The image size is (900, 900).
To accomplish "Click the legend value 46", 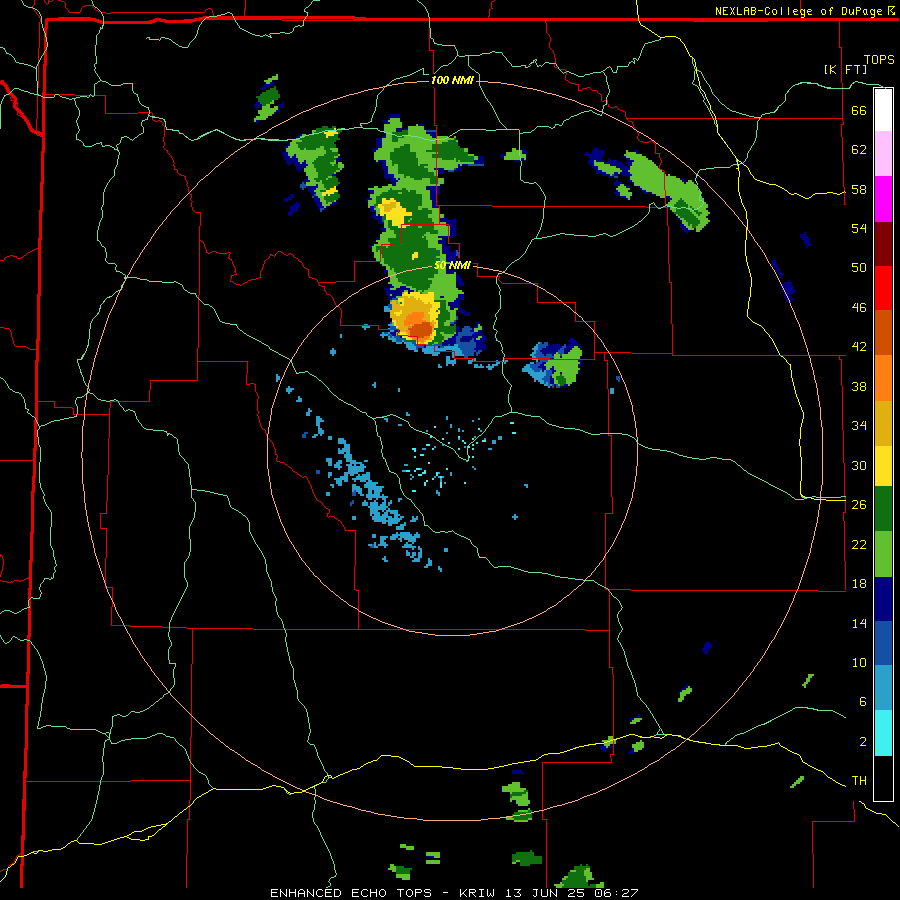I will tap(859, 308).
